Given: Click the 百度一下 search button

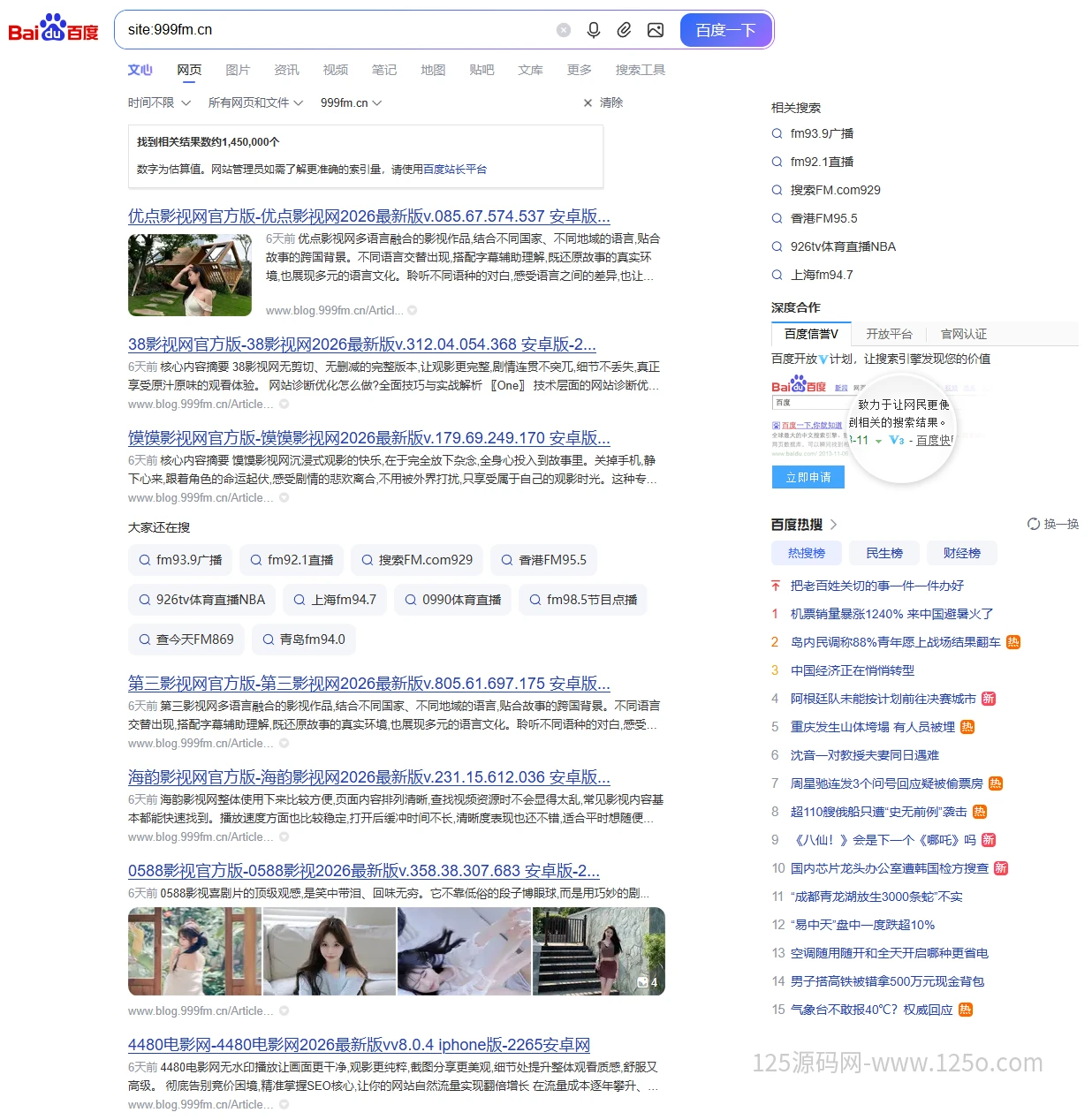Looking at the screenshot, I should click(725, 30).
